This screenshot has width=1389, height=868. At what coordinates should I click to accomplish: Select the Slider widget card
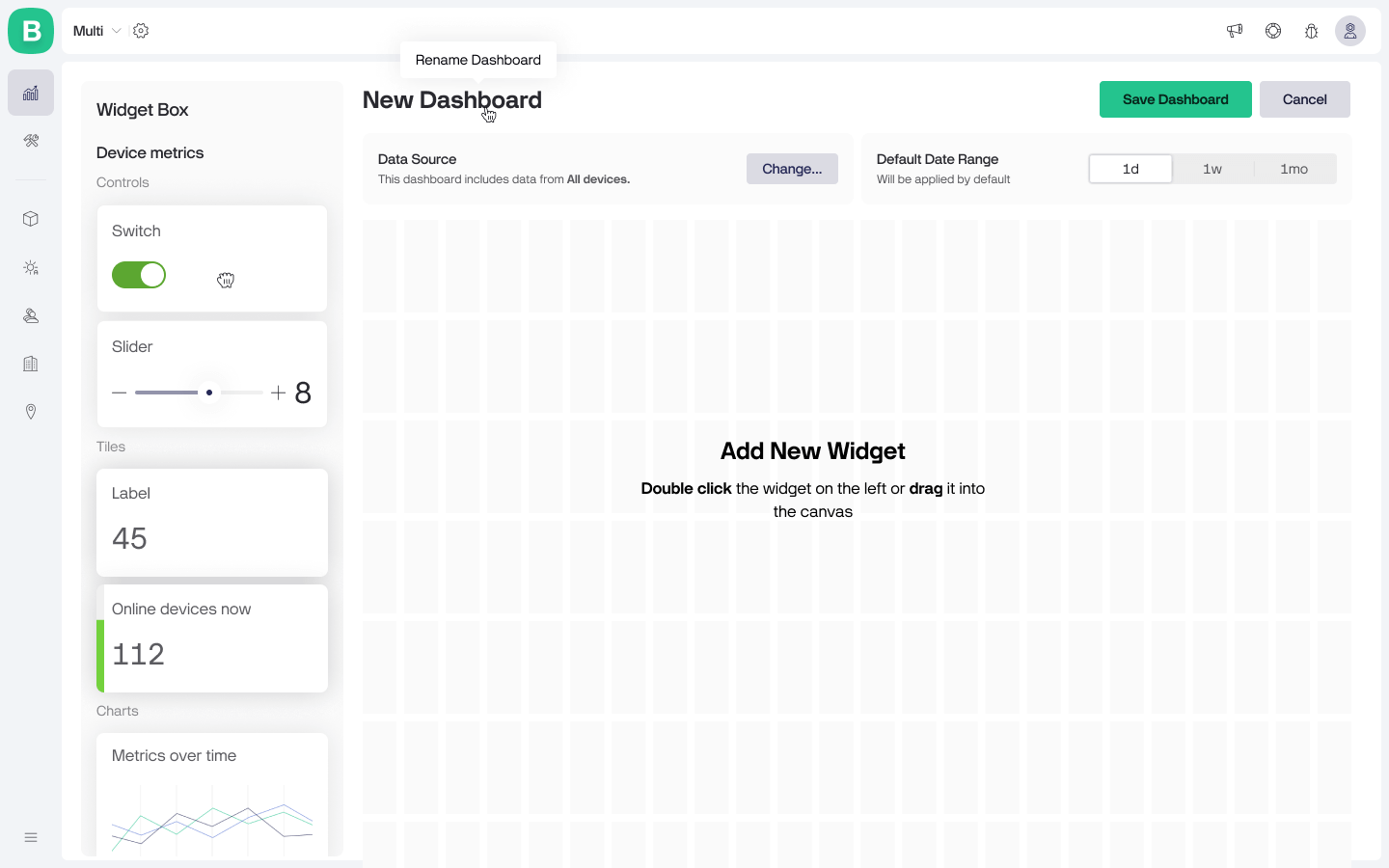[x=212, y=374]
